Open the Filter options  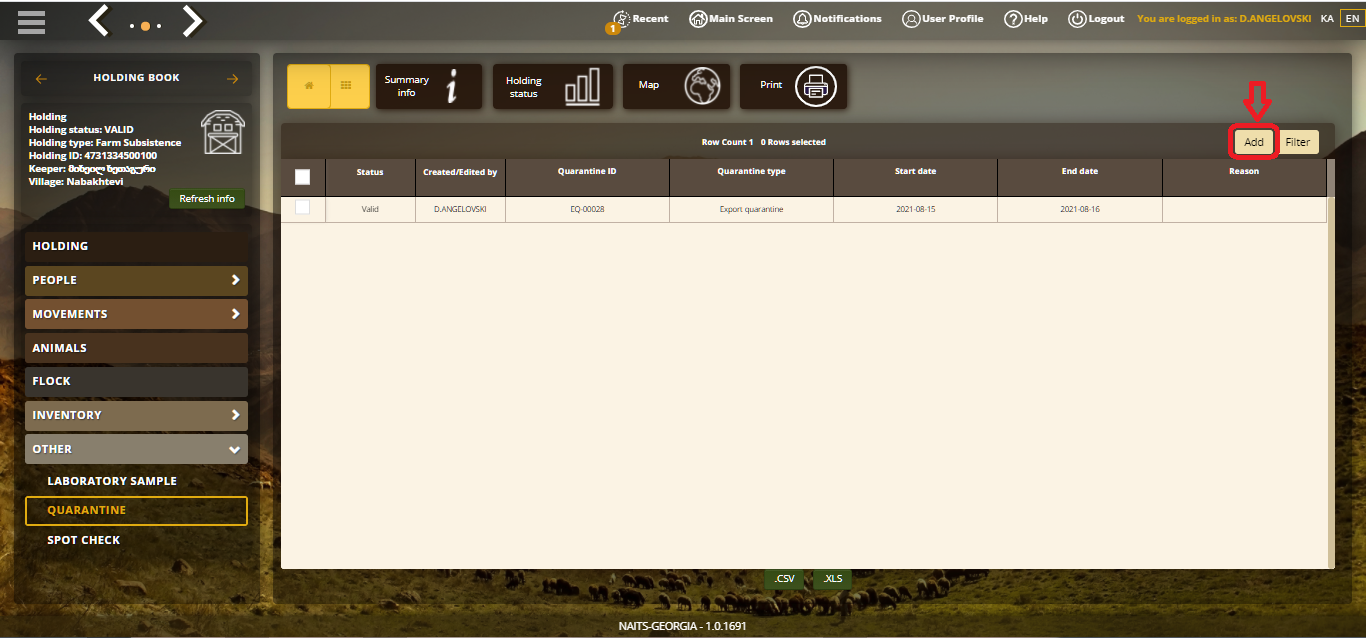pos(1298,142)
